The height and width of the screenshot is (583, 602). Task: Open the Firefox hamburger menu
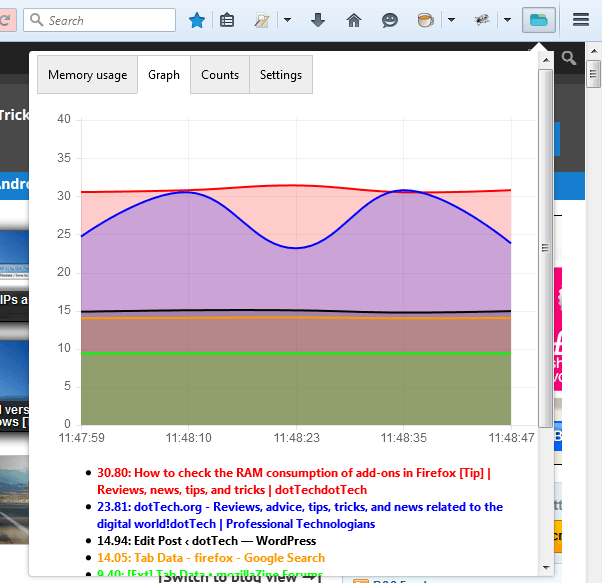coord(580,20)
